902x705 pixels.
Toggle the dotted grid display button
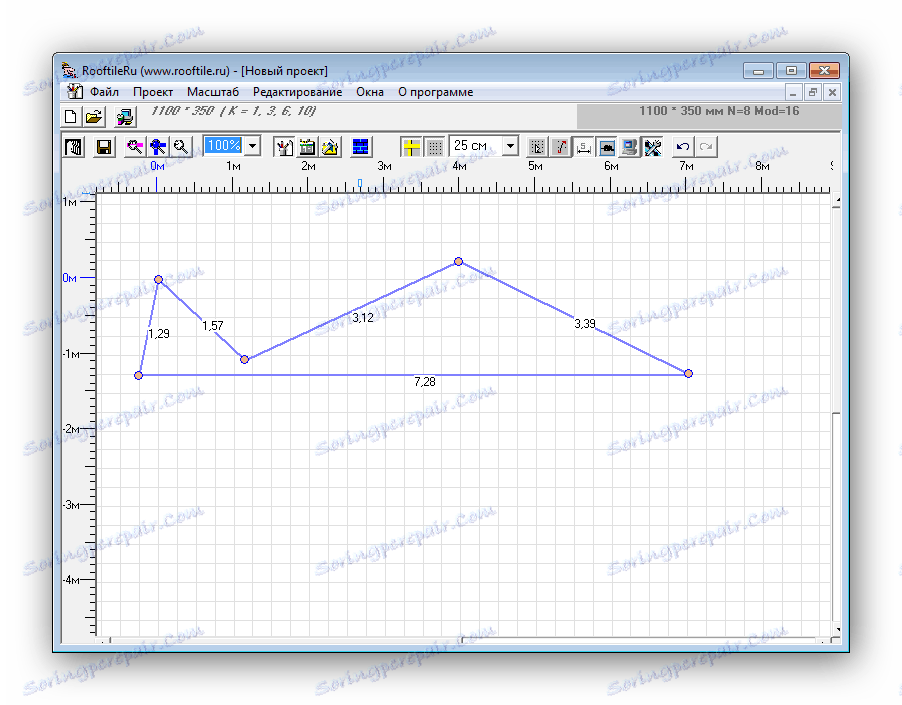coord(435,147)
